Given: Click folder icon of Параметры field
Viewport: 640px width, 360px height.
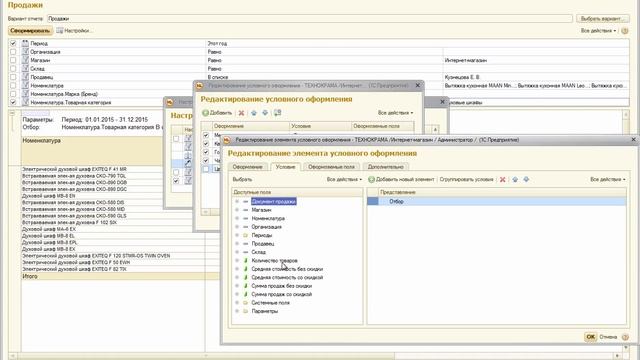Looking at the screenshot, I should point(246,311).
